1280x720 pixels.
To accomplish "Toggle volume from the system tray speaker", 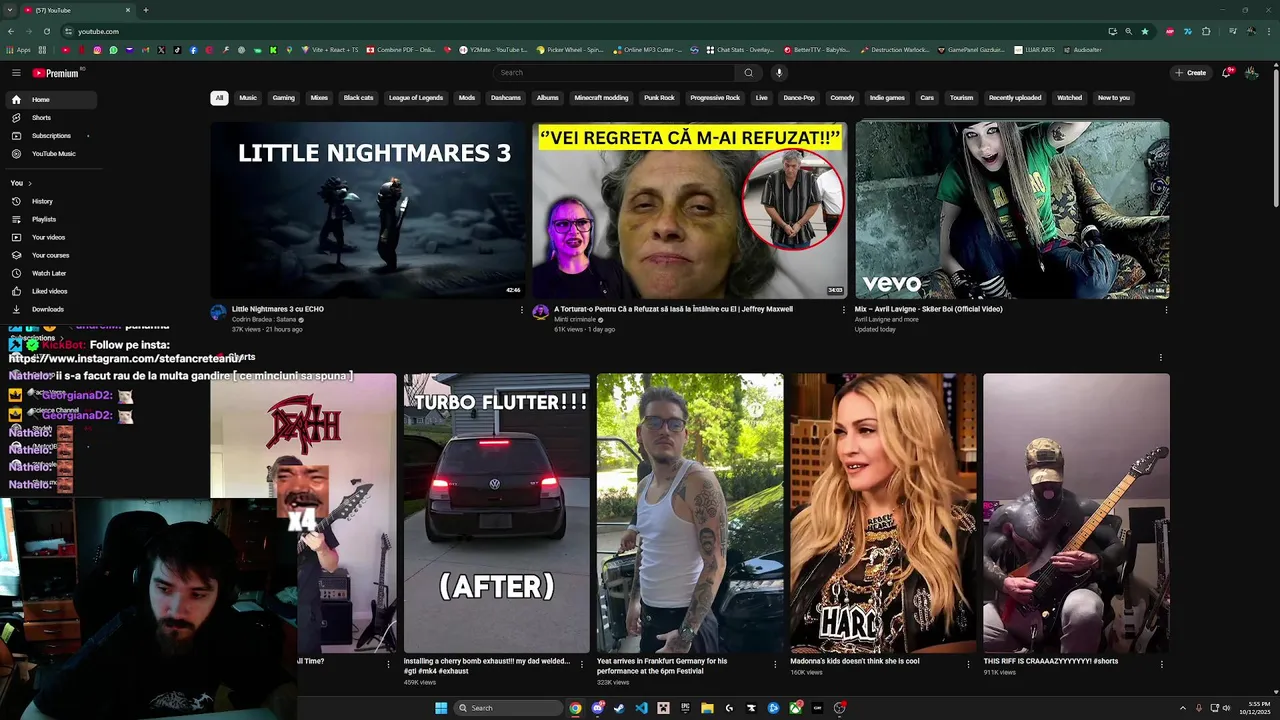I will 1226,708.
